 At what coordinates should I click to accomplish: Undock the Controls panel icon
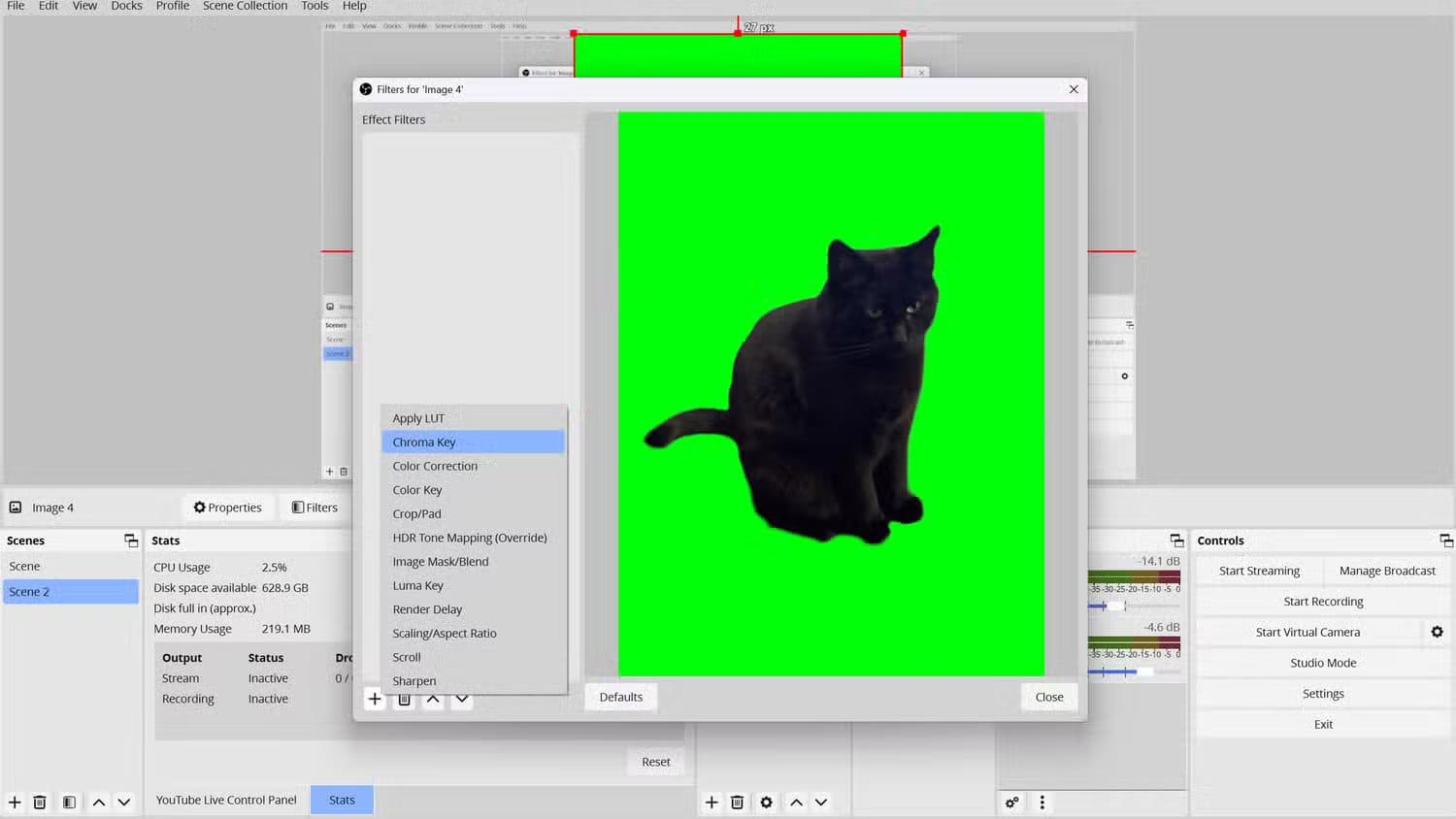click(1446, 541)
